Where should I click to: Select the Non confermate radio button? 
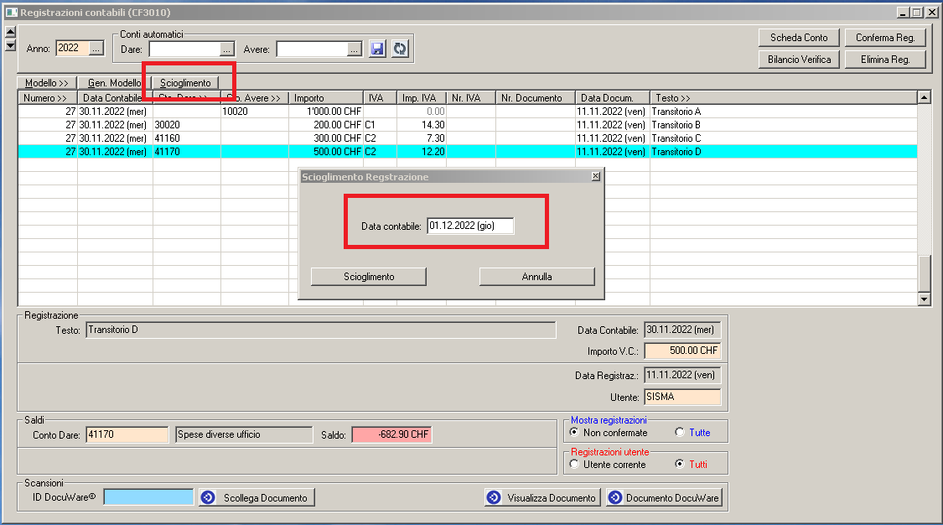(574, 432)
